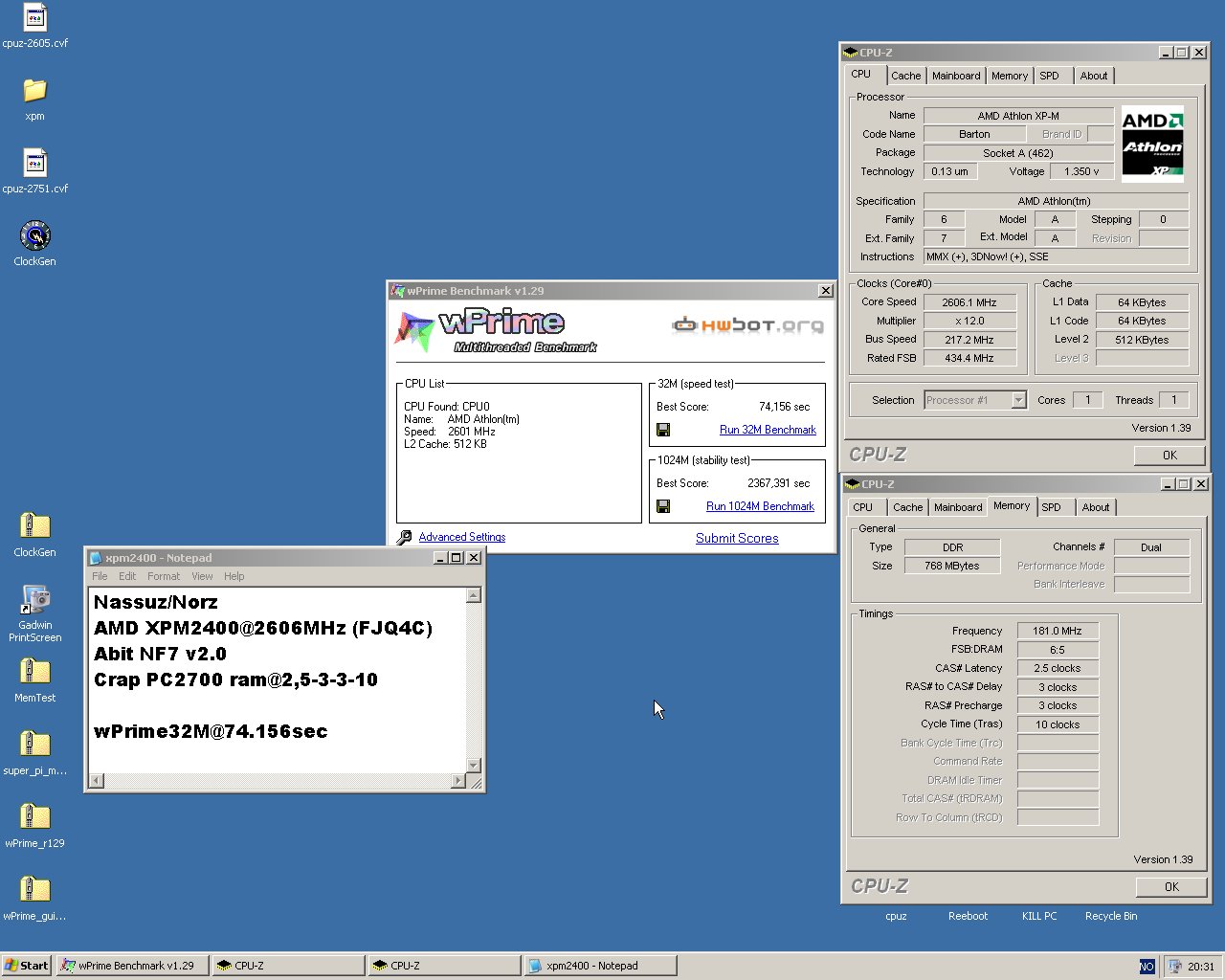Select the wPrime_gui... zip icon
Screen dimensions: 1225x980
tap(34, 889)
